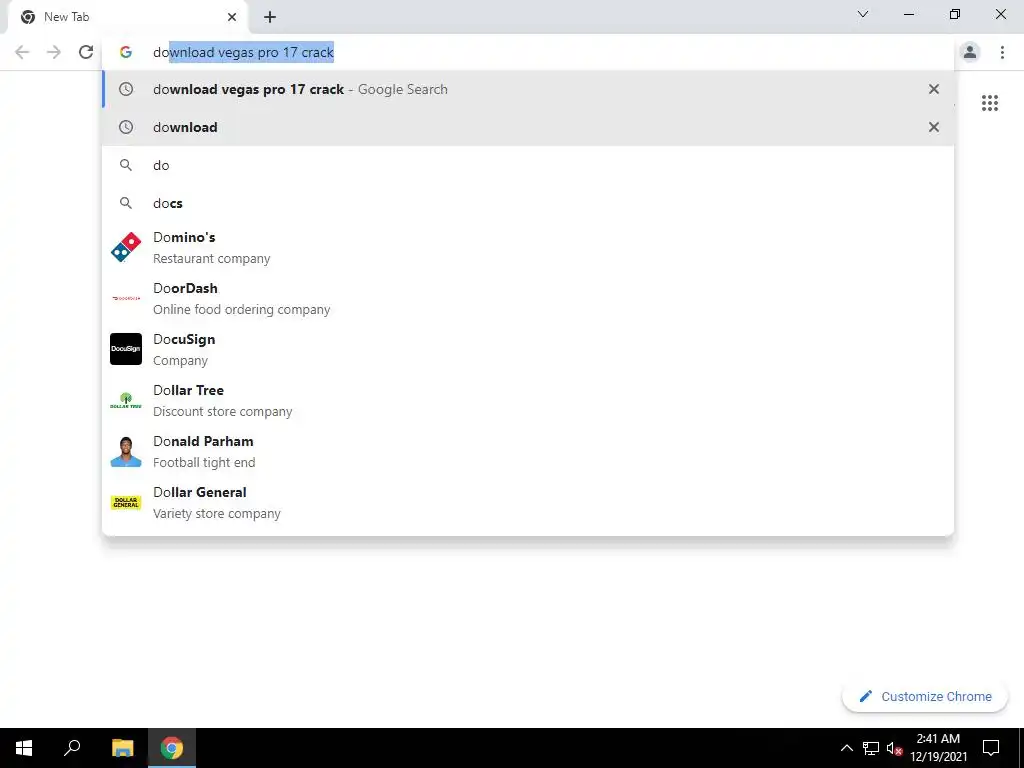Select the Domino's suggestion

point(528,248)
